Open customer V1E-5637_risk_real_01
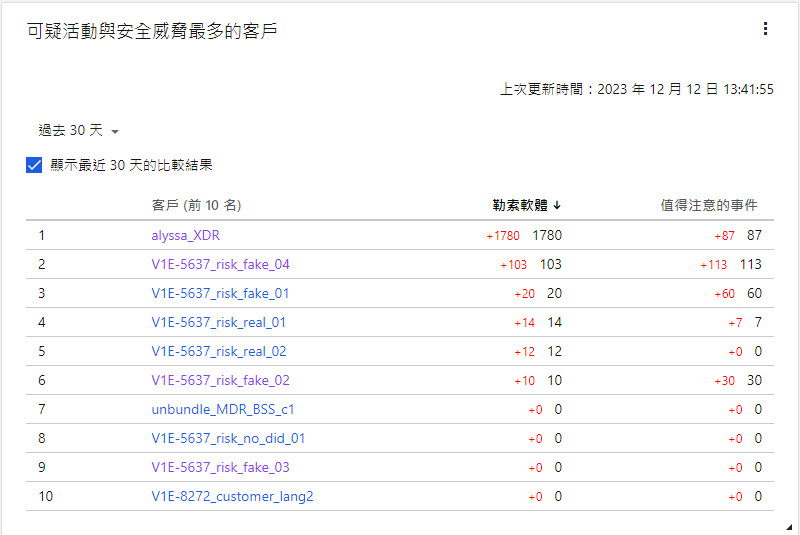This screenshot has height=535, width=800. [219, 322]
